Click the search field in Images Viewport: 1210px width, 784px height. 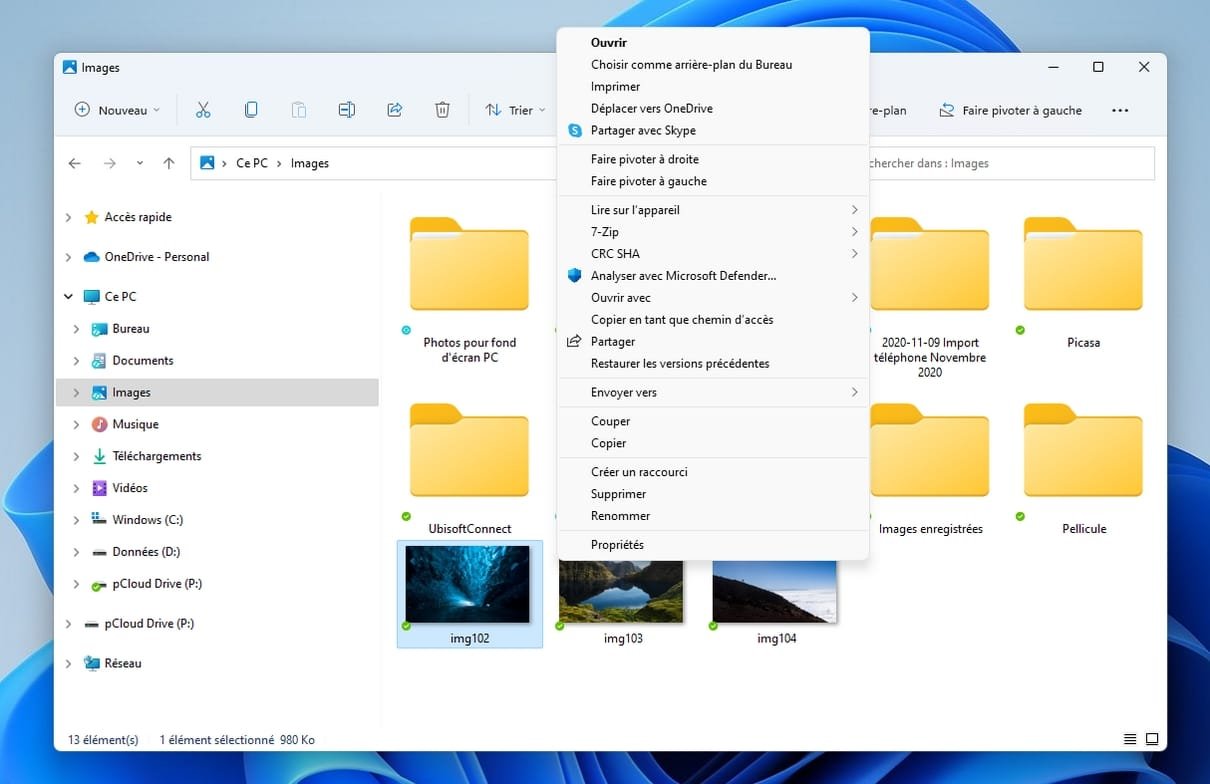(1011, 163)
